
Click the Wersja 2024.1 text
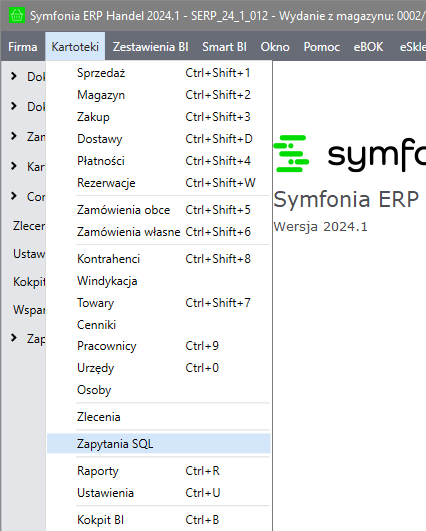(x=320, y=227)
